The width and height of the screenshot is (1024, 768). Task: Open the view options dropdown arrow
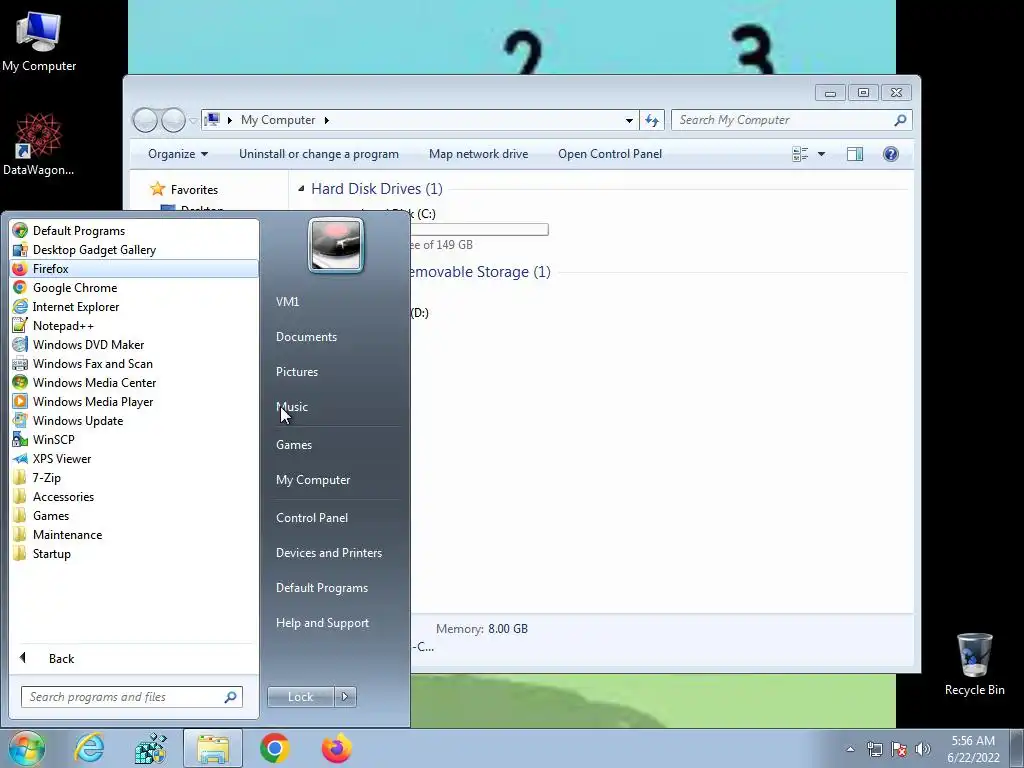(821, 154)
